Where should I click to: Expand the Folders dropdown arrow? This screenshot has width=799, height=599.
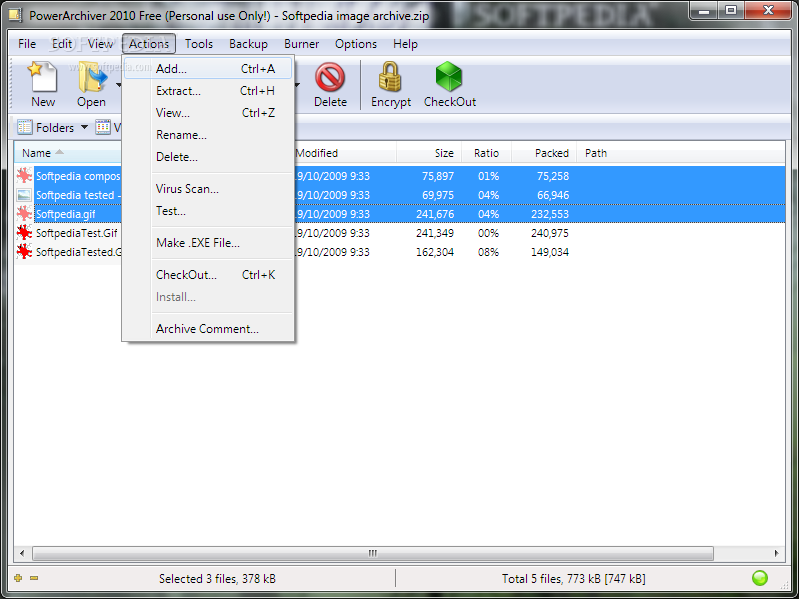click(85, 127)
